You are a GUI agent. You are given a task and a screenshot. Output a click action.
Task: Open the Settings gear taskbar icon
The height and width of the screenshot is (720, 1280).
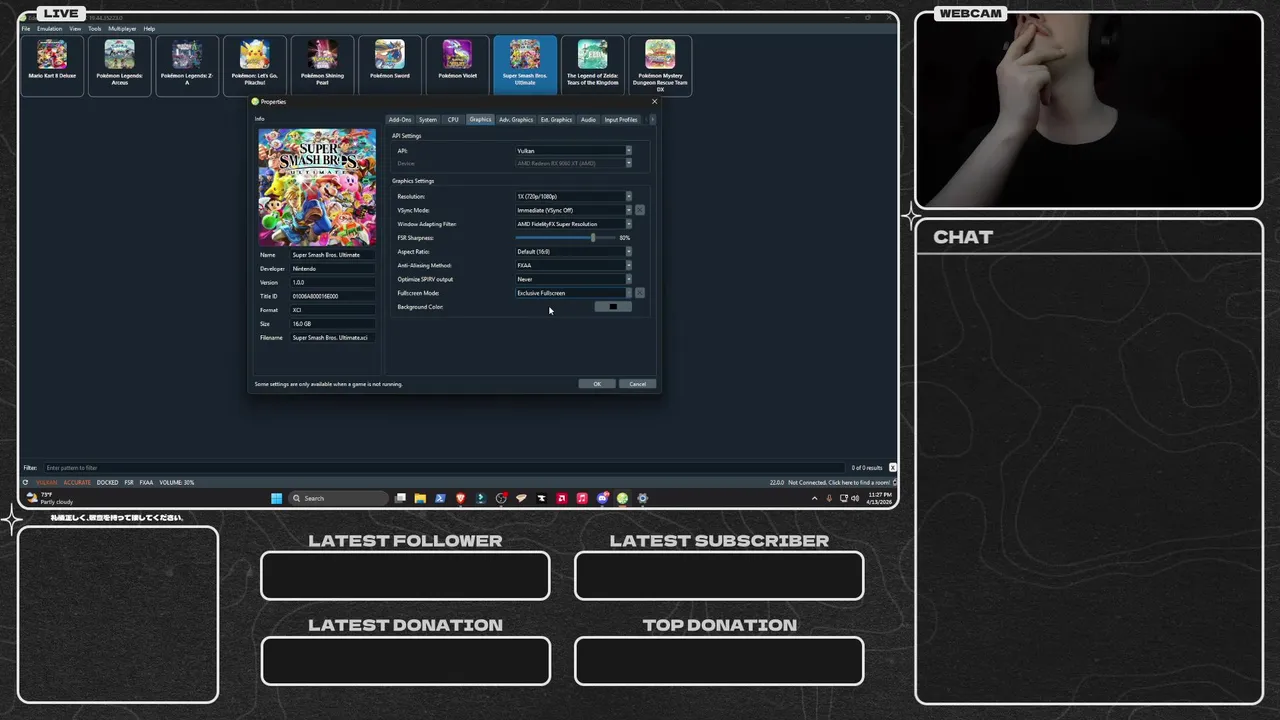(x=642, y=498)
